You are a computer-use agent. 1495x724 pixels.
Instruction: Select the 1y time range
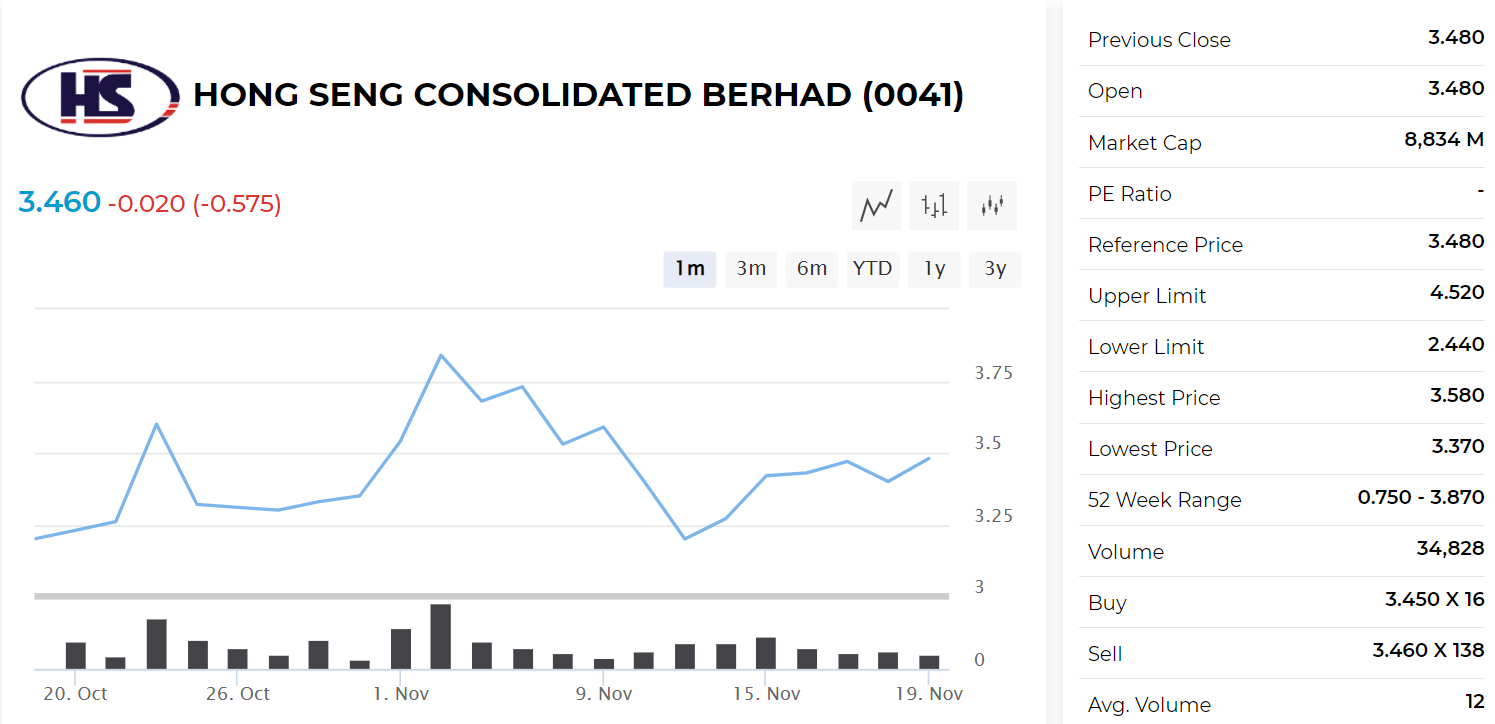pos(934,269)
